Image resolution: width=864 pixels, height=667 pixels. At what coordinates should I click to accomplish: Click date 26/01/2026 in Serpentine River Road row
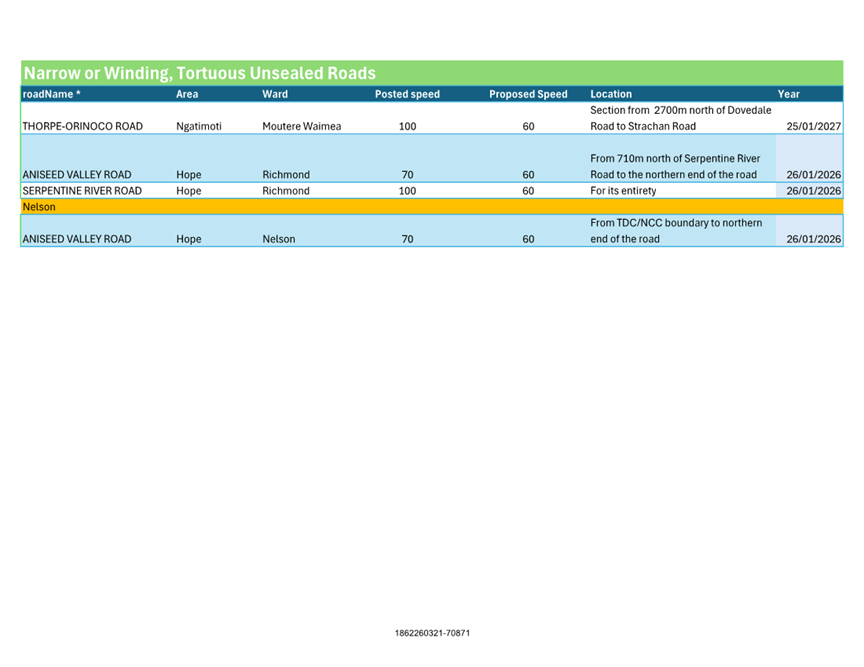tap(813, 191)
